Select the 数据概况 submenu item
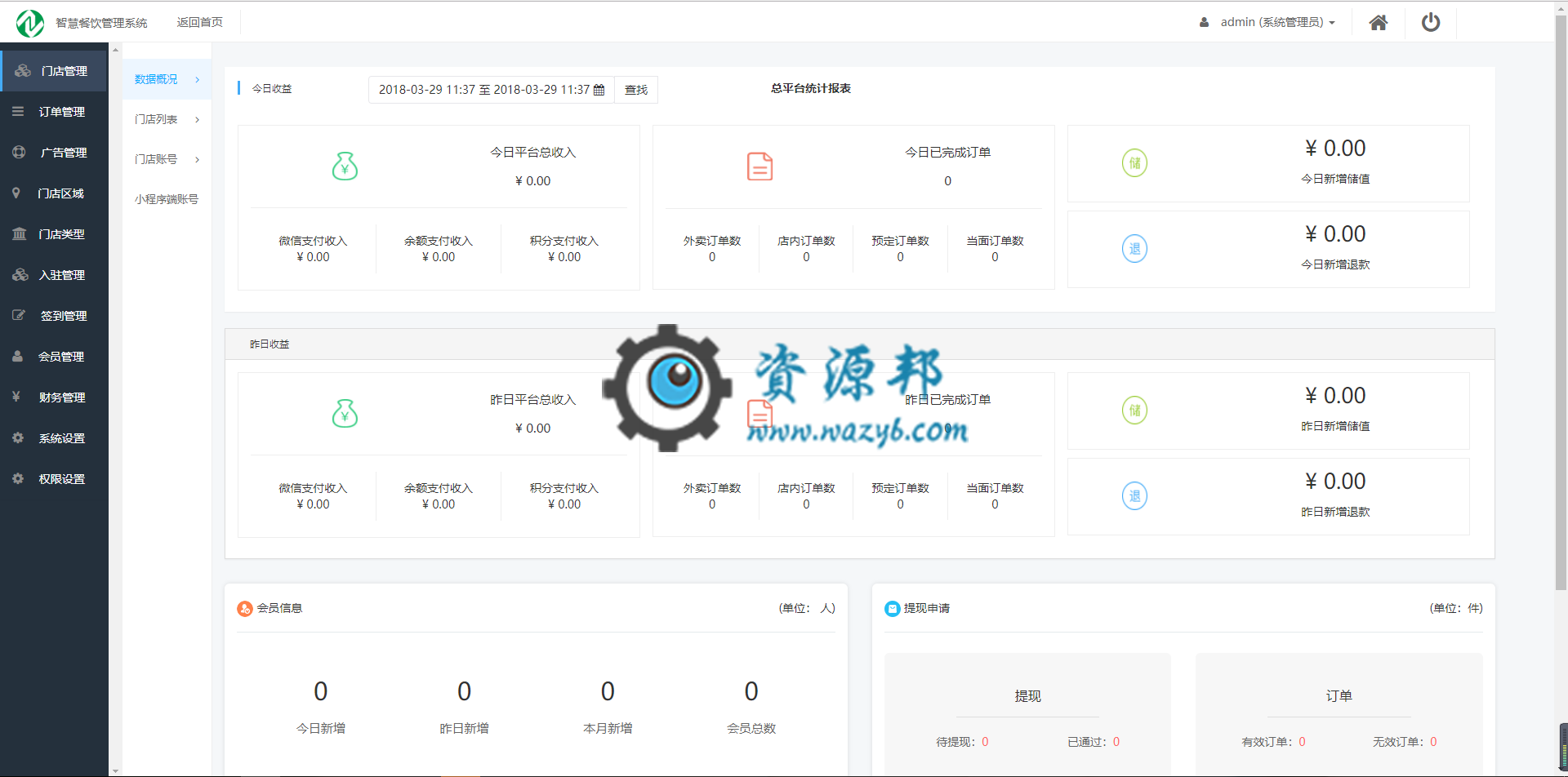The height and width of the screenshot is (777, 1568). [x=167, y=79]
